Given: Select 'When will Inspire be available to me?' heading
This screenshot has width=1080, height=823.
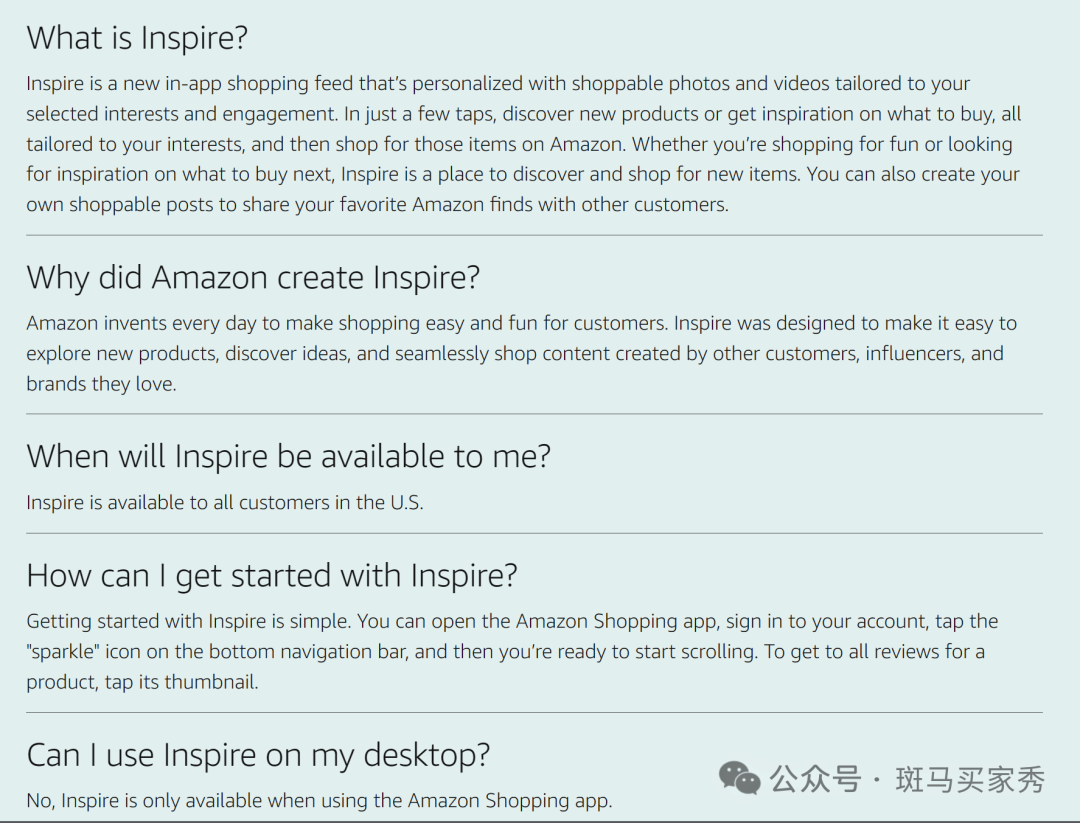Looking at the screenshot, I should pos(289,457).
